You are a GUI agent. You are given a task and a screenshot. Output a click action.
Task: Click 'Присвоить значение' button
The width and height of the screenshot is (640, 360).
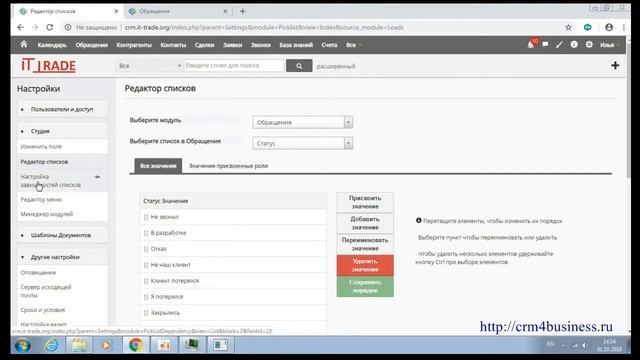point(365,202)
